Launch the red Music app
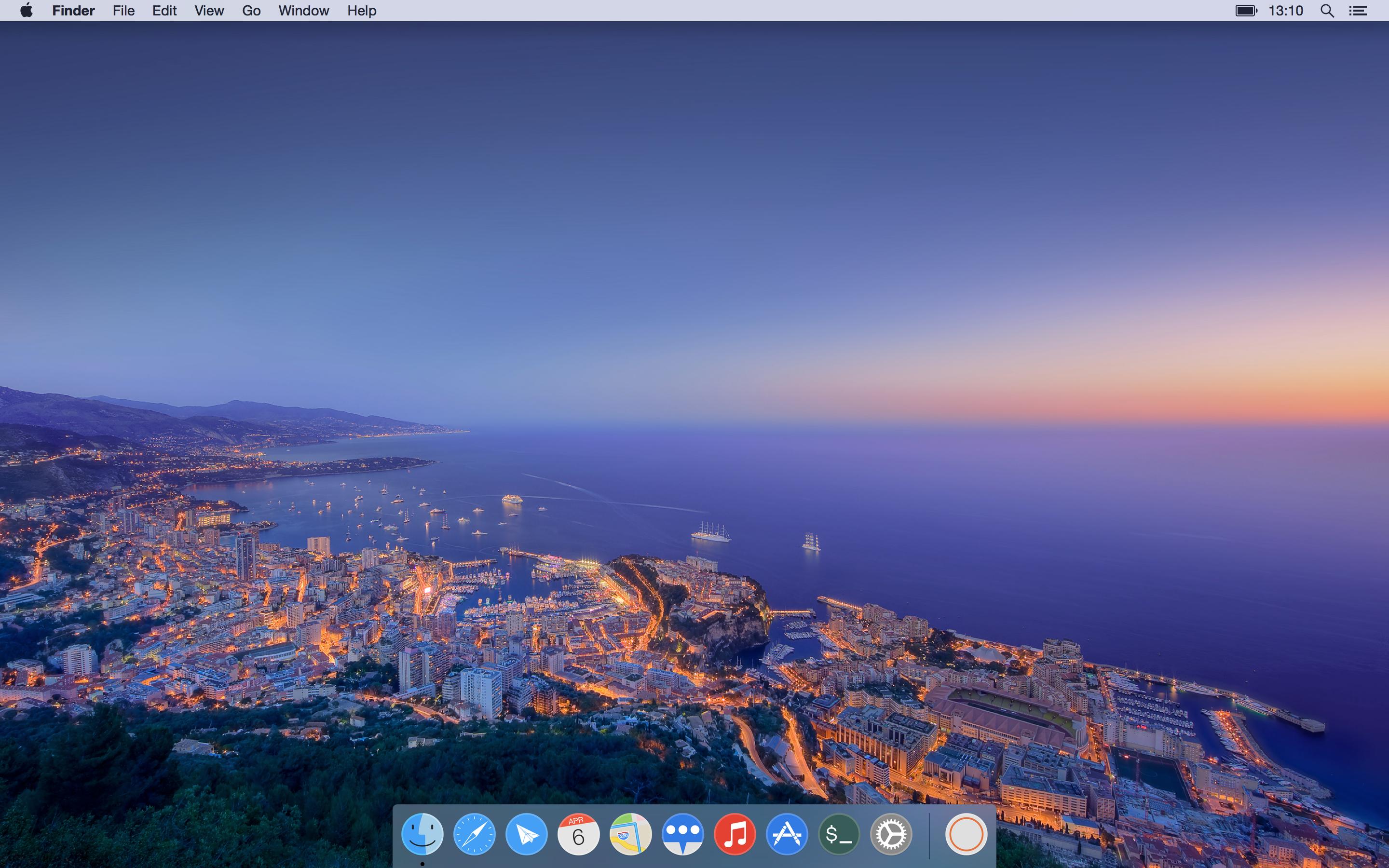Viewport: 1389px width, 868px height. pyautogui.click(x=735, y=834)
